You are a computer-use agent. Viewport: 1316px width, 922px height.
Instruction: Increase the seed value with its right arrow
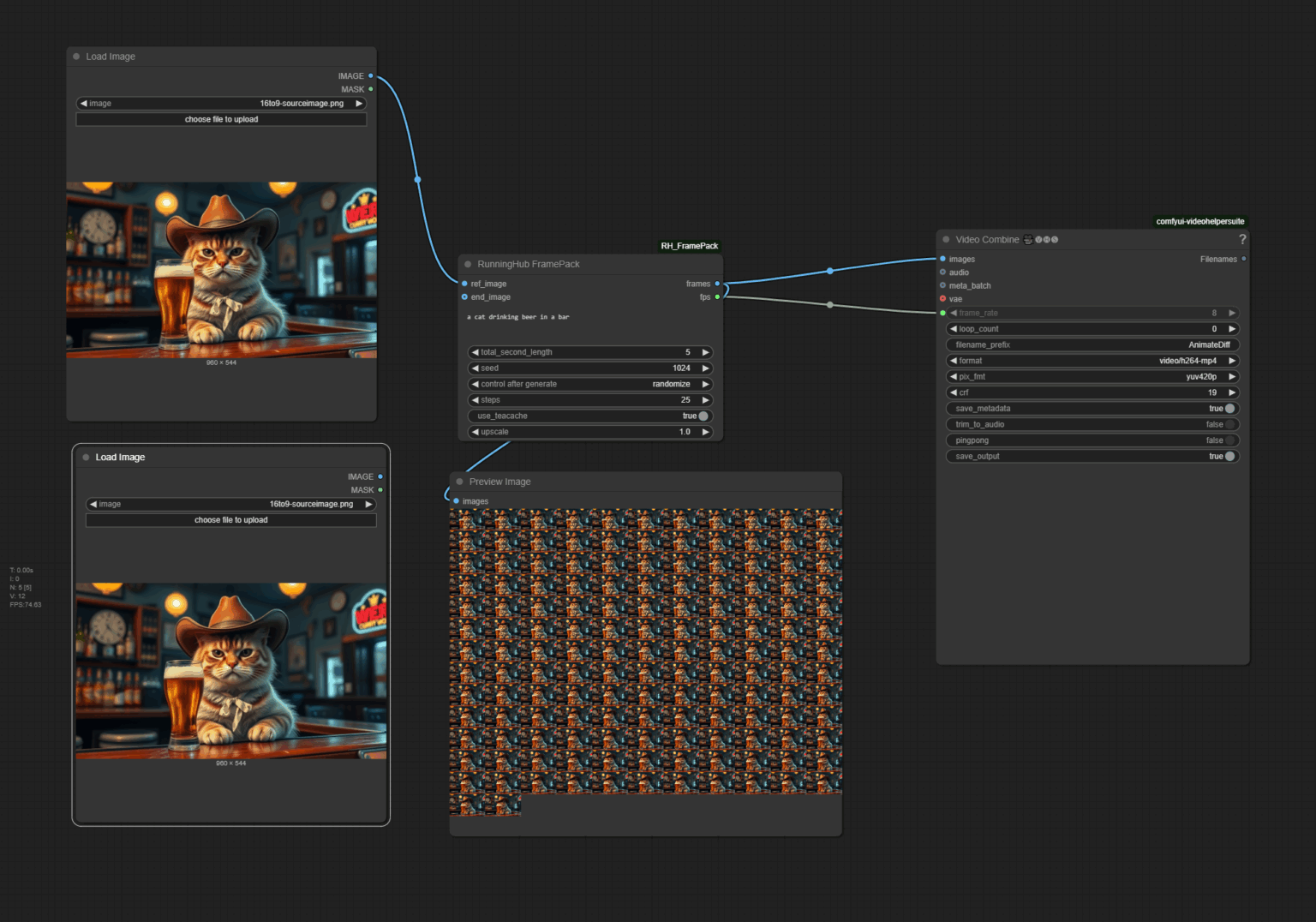coord(704,368)
